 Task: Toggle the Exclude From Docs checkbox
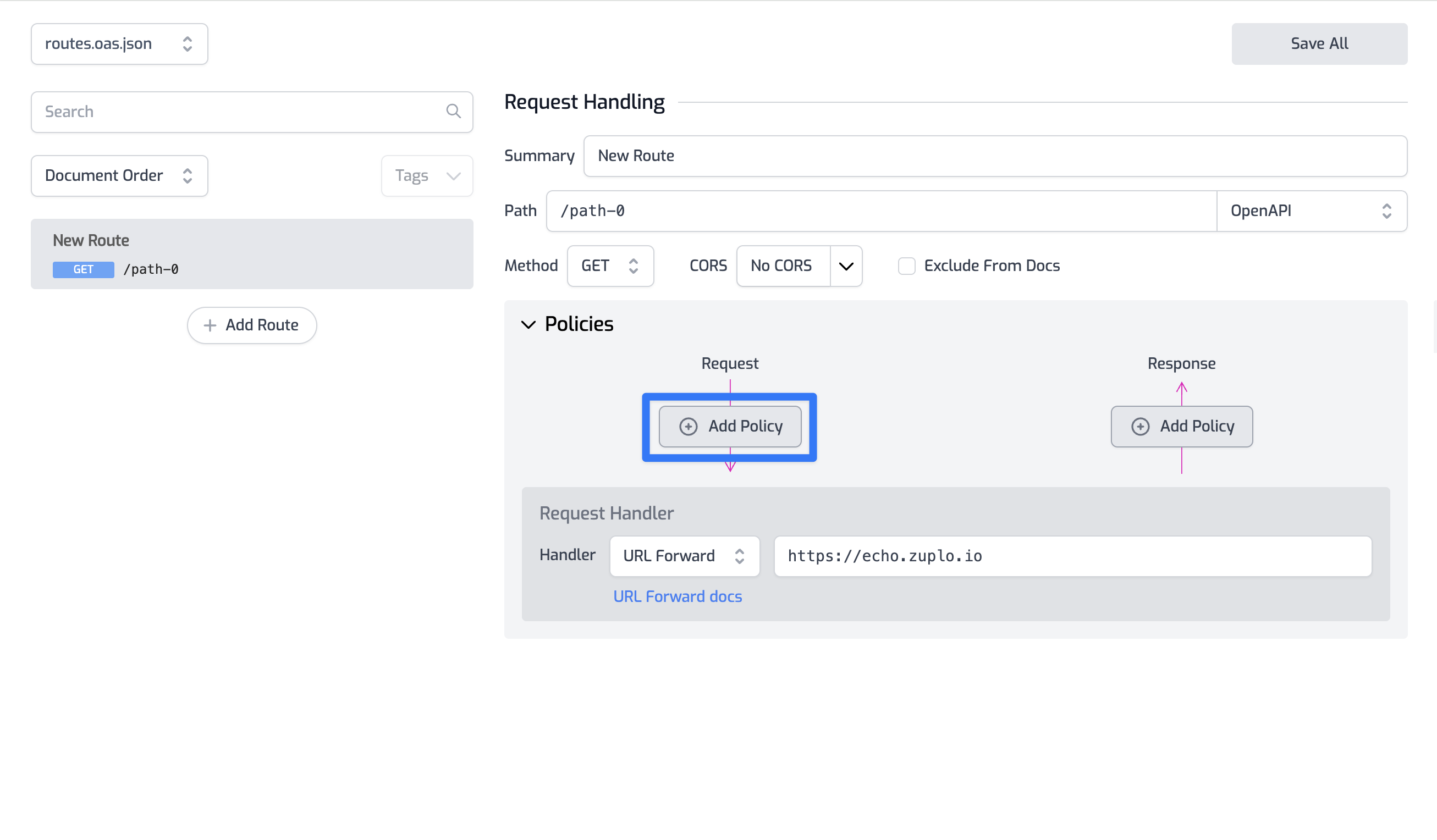pyautogui.click(x=907, y=266)
